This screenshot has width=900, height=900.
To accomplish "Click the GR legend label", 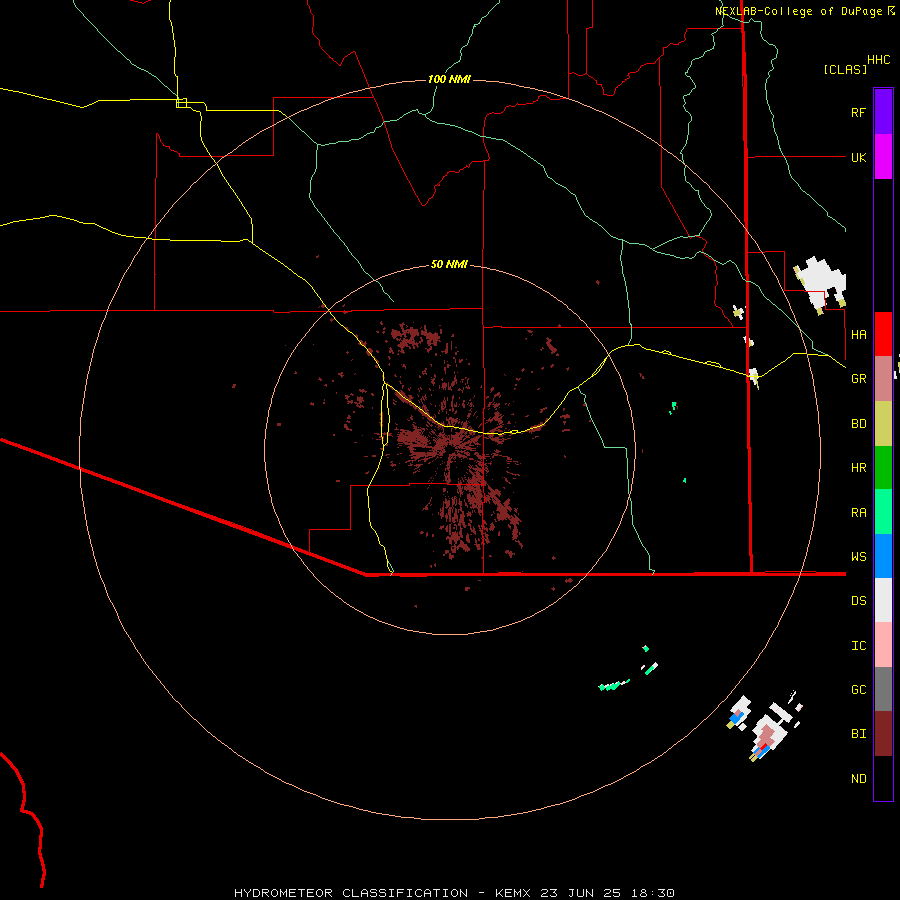I will 858,379.
